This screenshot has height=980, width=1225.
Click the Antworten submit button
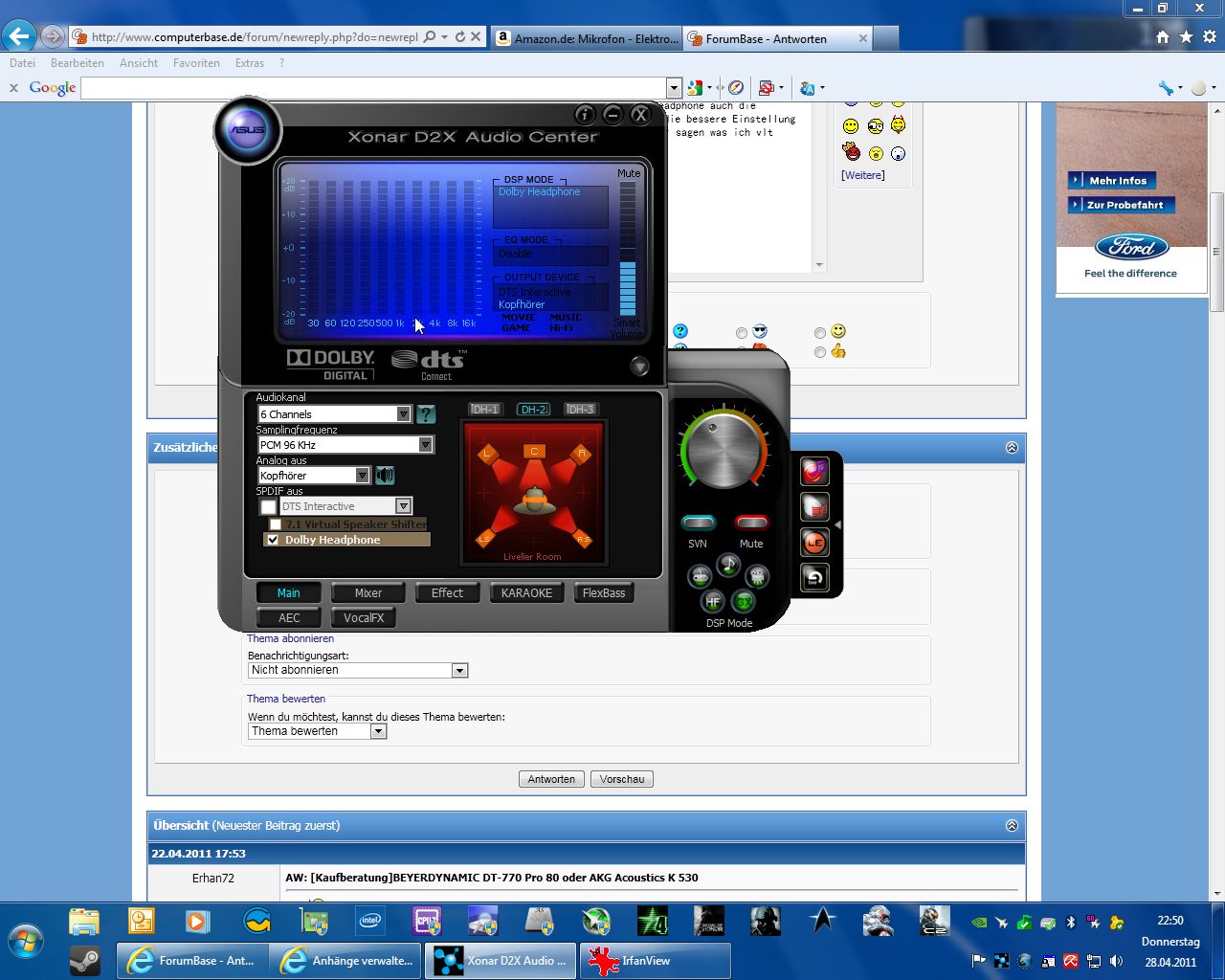pos(551,779)
